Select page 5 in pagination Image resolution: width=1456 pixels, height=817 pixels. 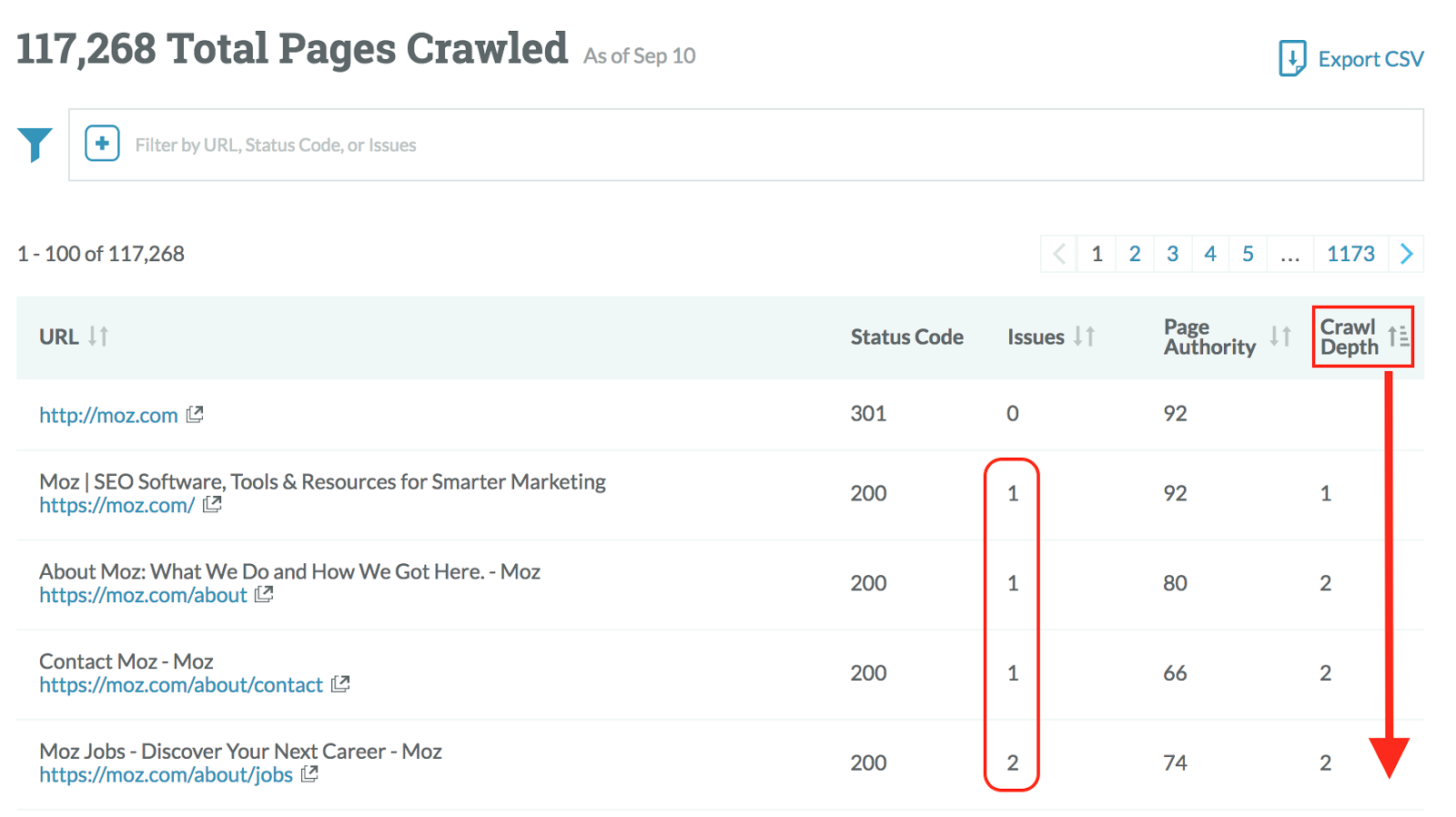coord(1248,254)
